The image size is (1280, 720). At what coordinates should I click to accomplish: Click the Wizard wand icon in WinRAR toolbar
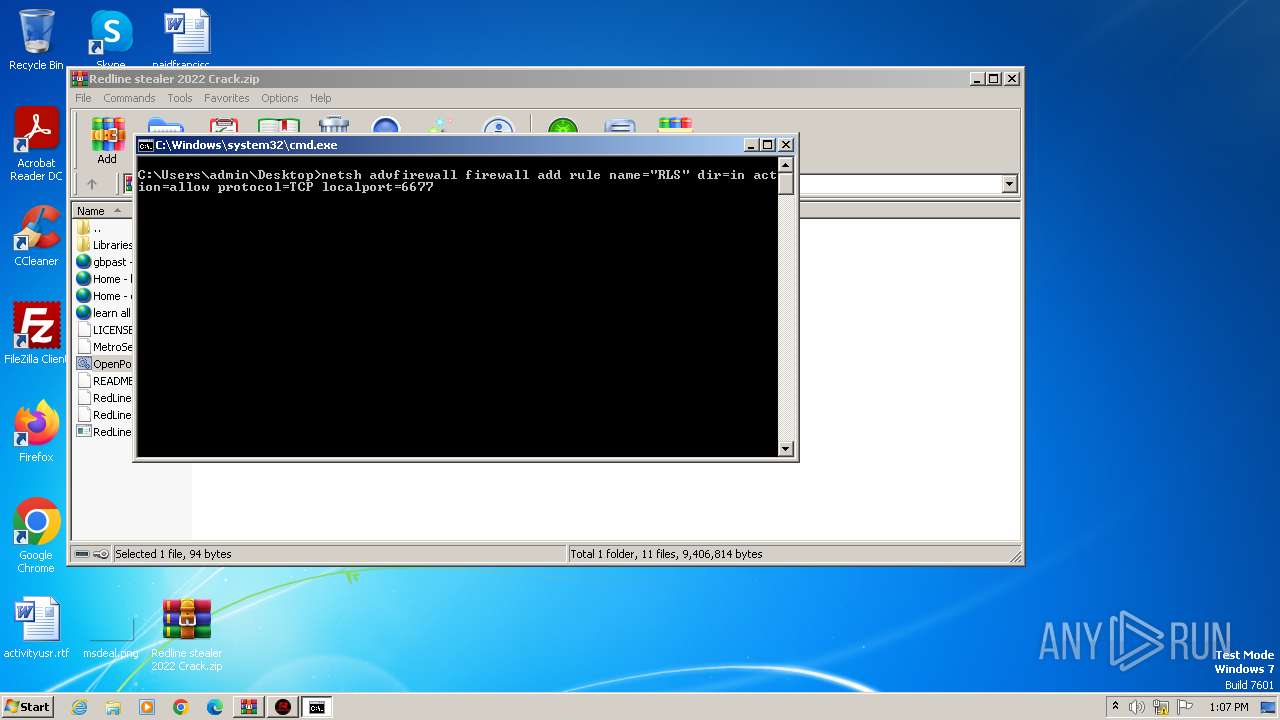(441, 125)
